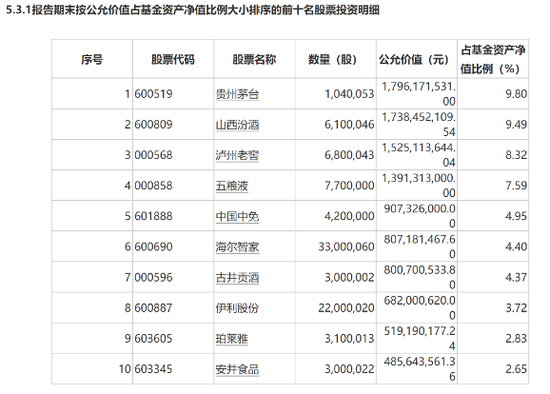
Task: Open the 泸州老窖 stock link
Action: click(237, 155)
